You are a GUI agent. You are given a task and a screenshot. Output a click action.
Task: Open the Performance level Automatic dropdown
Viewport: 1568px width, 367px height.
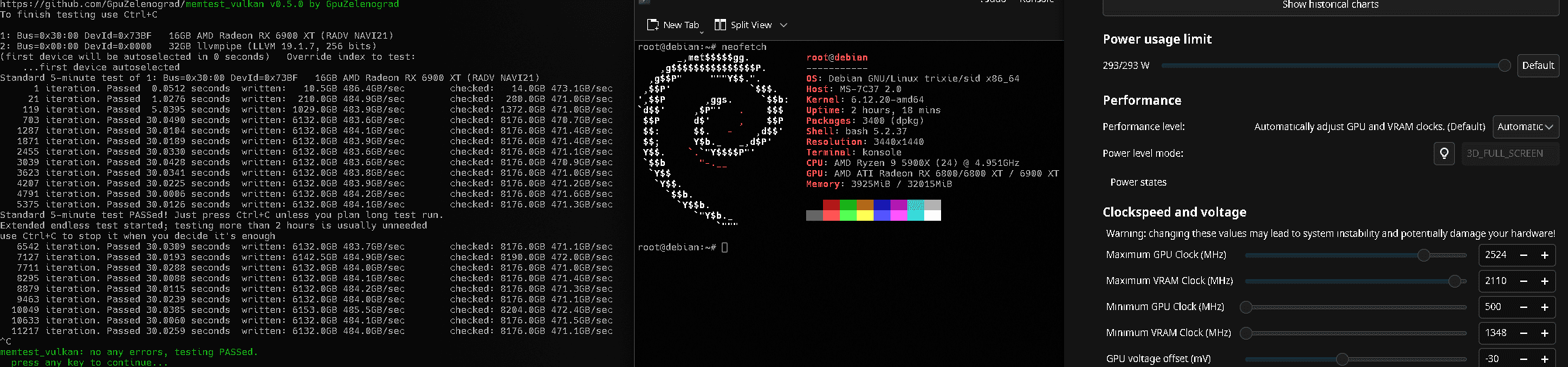click(1526, 127)
